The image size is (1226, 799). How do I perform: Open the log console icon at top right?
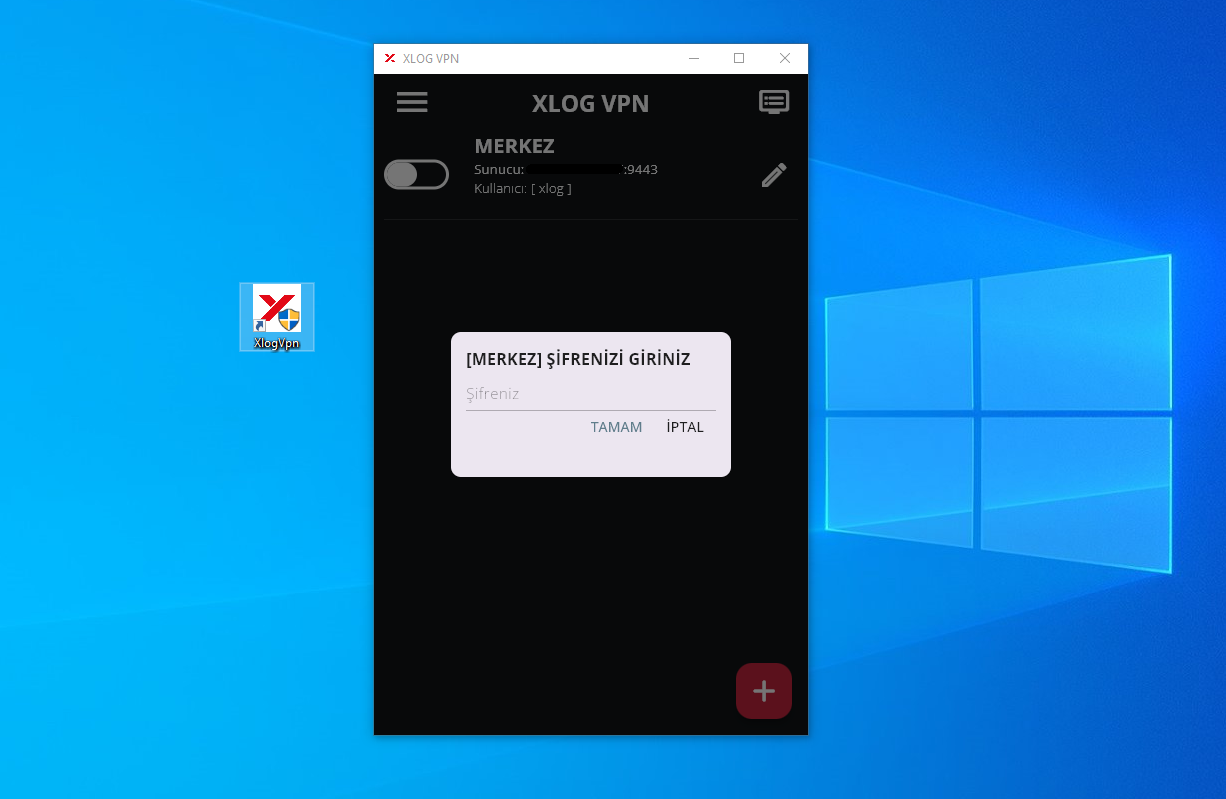click(774, 102)
